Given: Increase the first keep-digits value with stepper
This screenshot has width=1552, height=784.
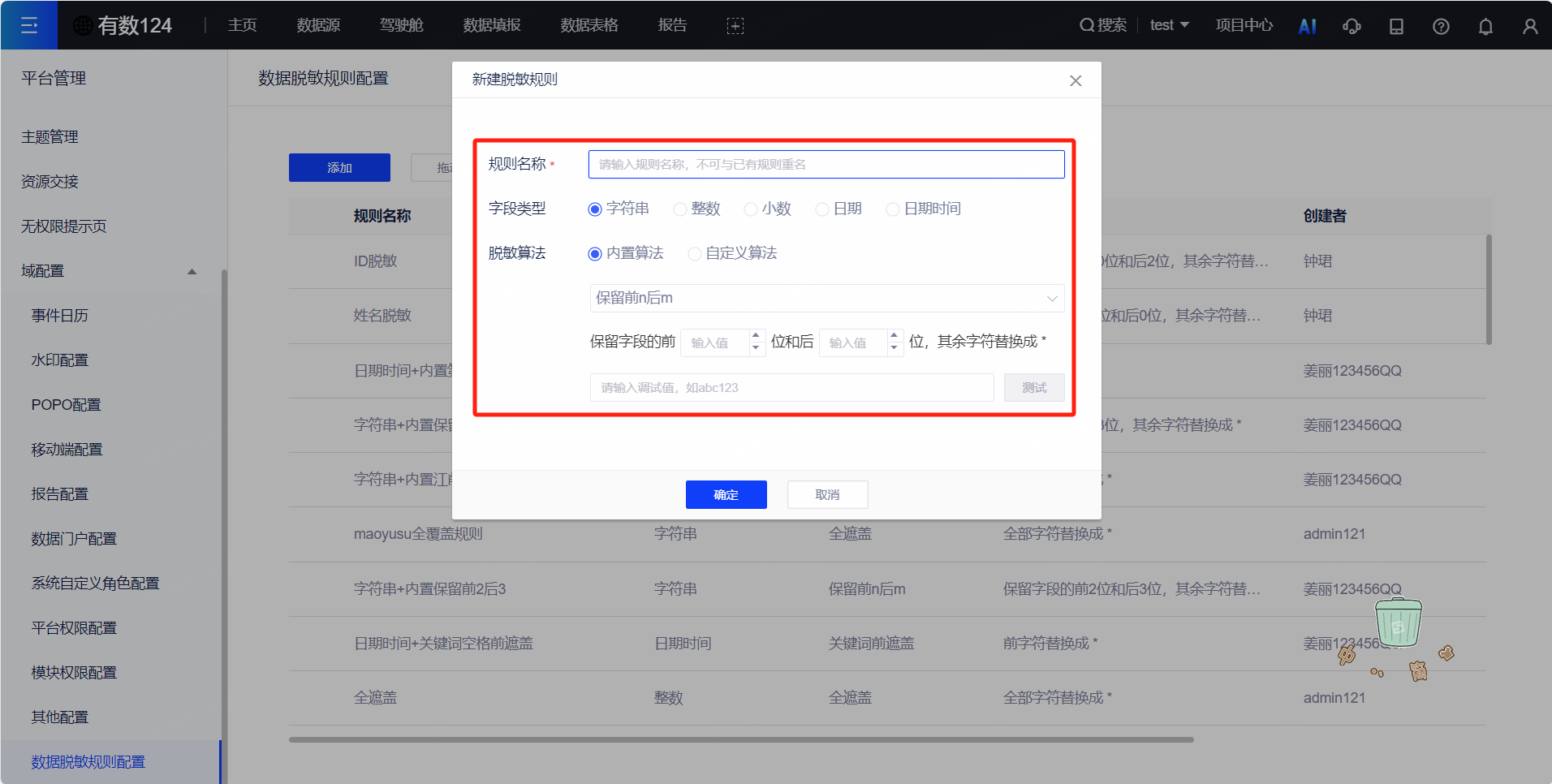Looking at the screenshot, I should 756,337.
